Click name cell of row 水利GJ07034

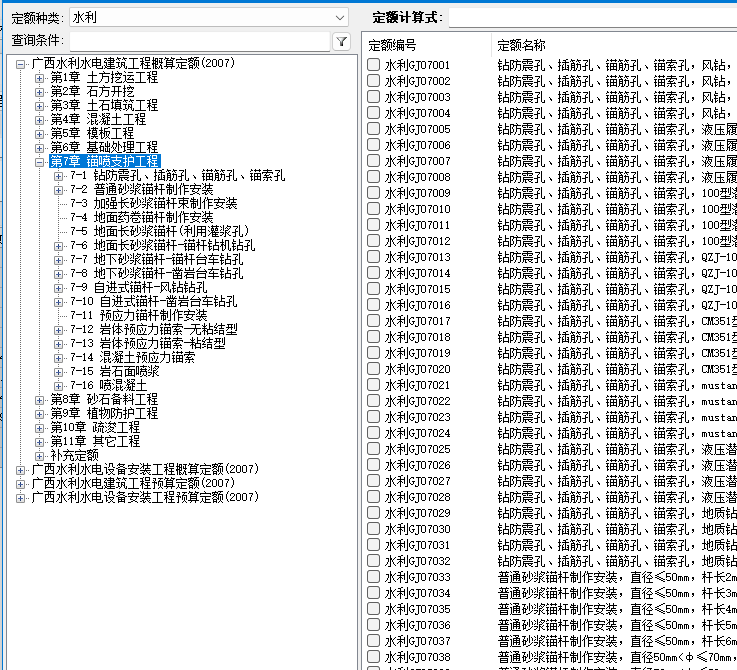(617, 593)
